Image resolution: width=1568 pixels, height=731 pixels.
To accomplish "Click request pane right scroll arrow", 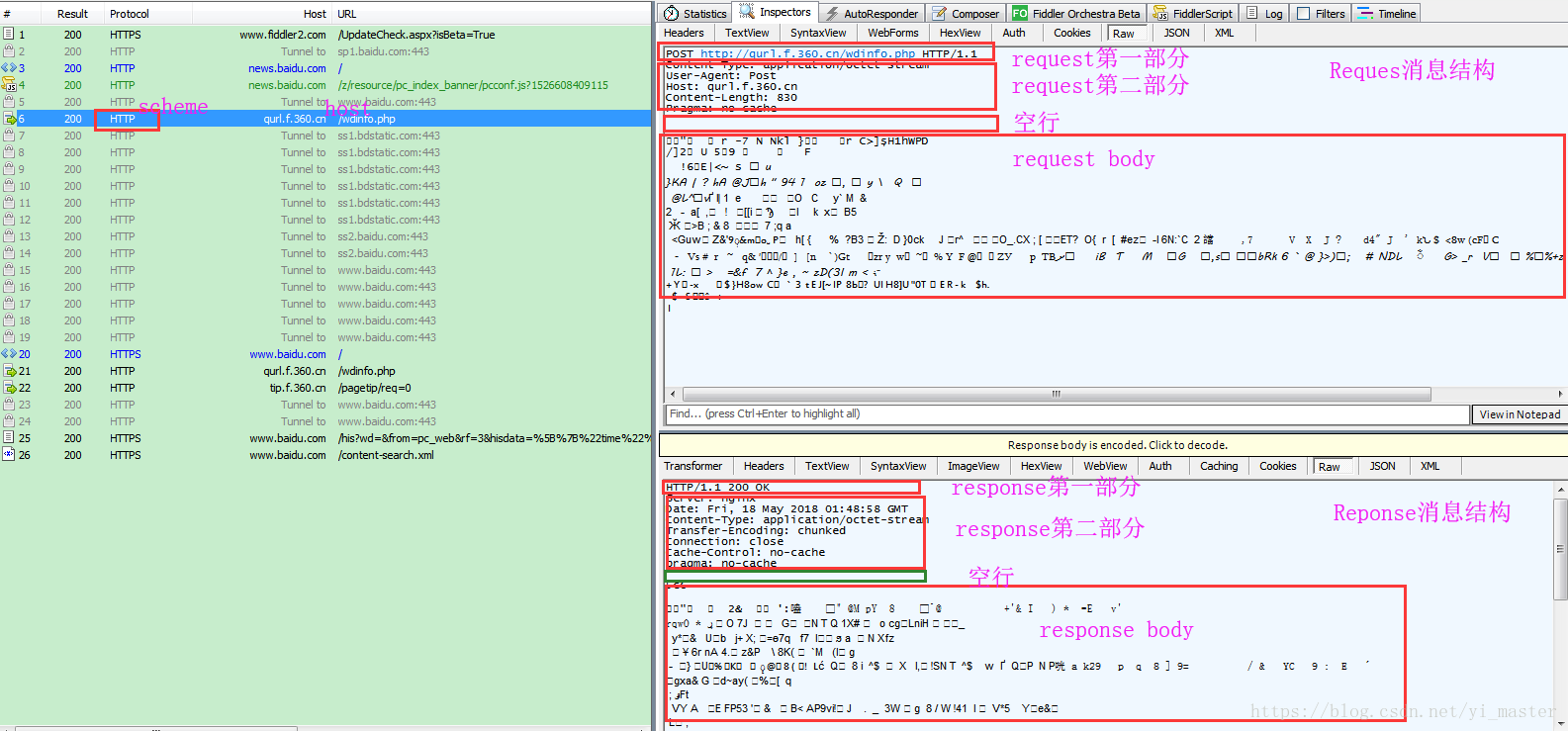I will pos(1561,394).
